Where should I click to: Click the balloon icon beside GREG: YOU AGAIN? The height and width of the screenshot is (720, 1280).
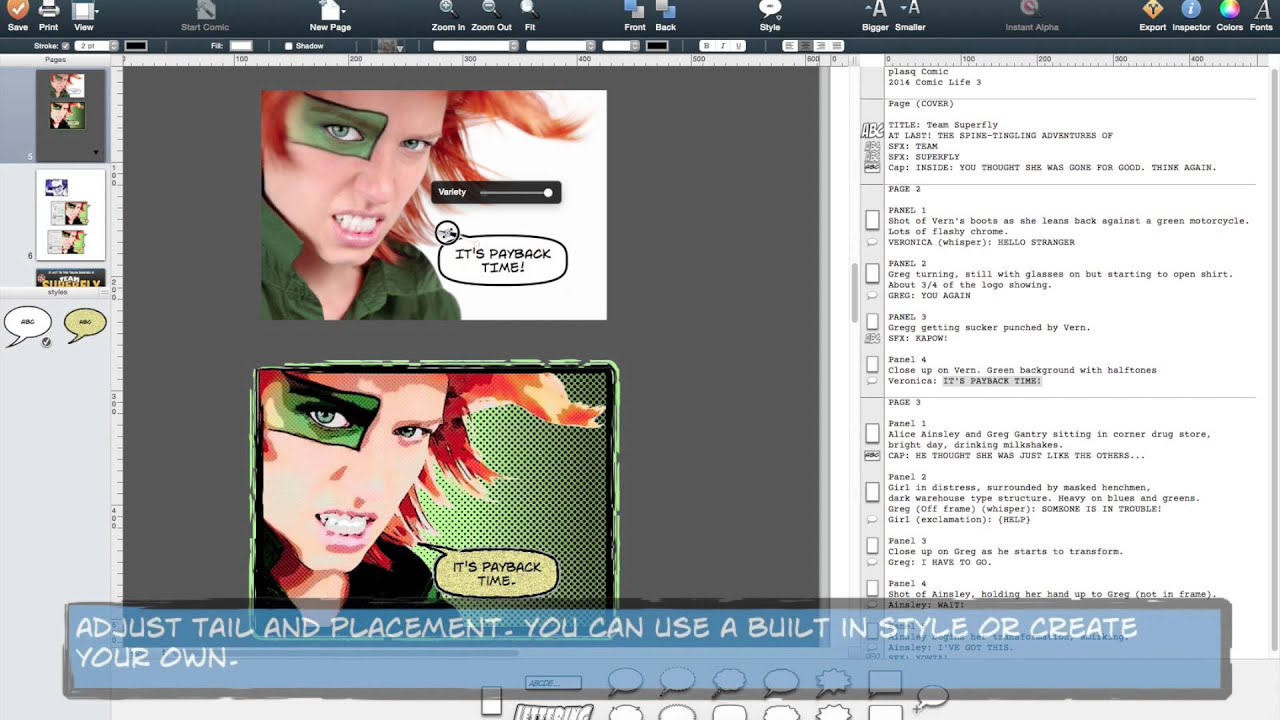click(x=872, y=296)
